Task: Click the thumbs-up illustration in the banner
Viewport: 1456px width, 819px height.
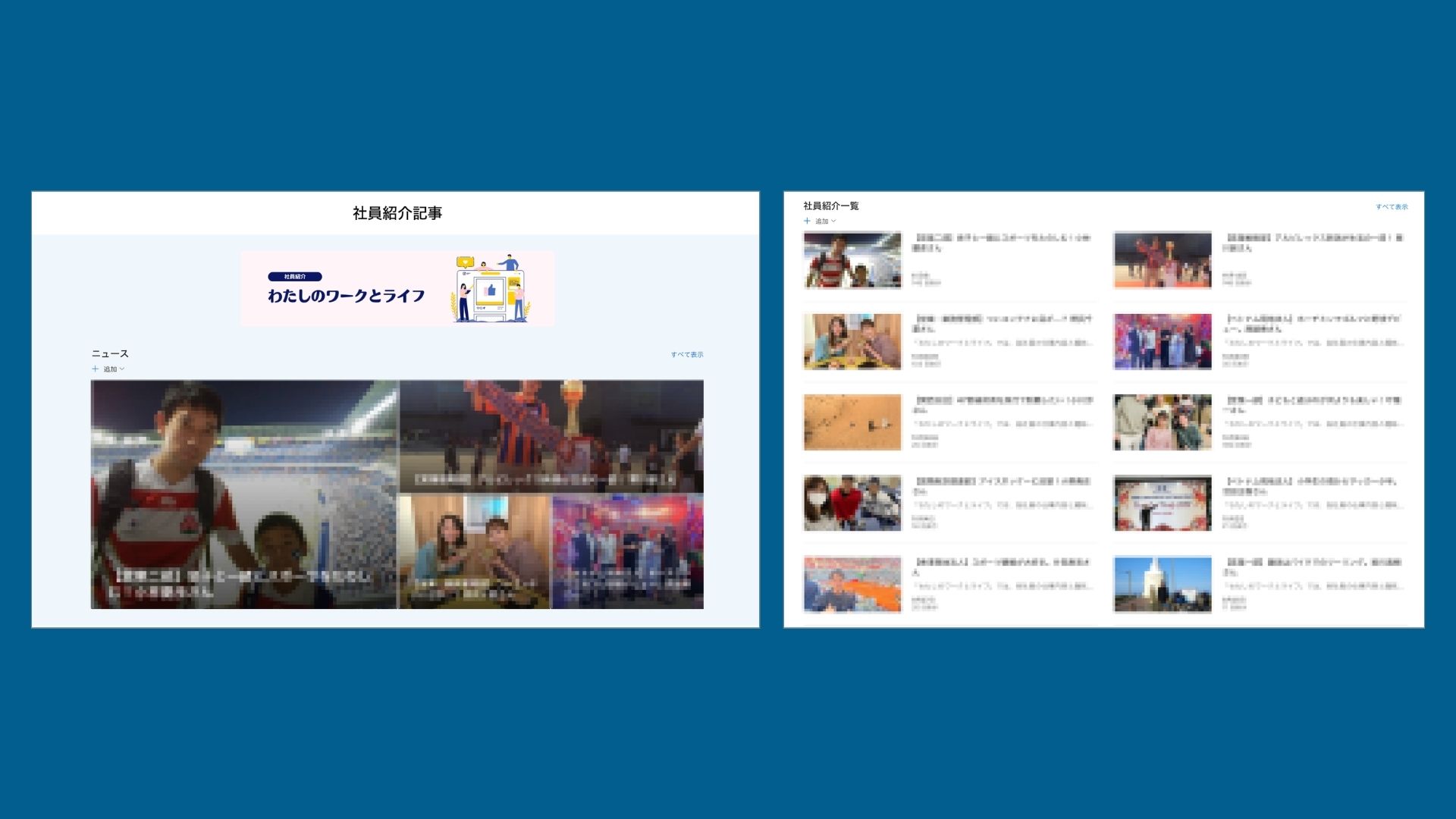Action: coord(490,290)
